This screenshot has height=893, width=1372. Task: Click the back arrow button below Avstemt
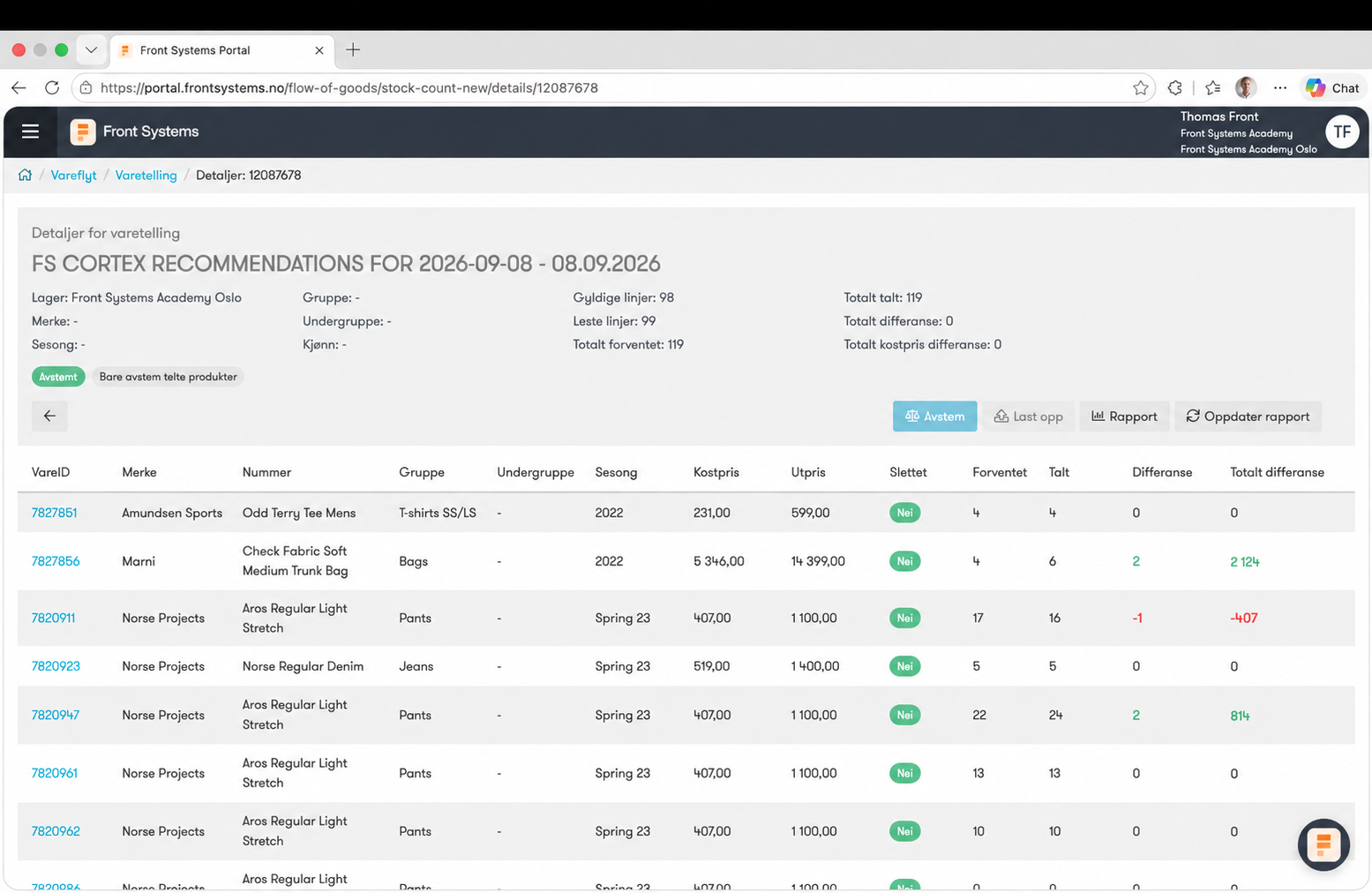coord(49,416)
